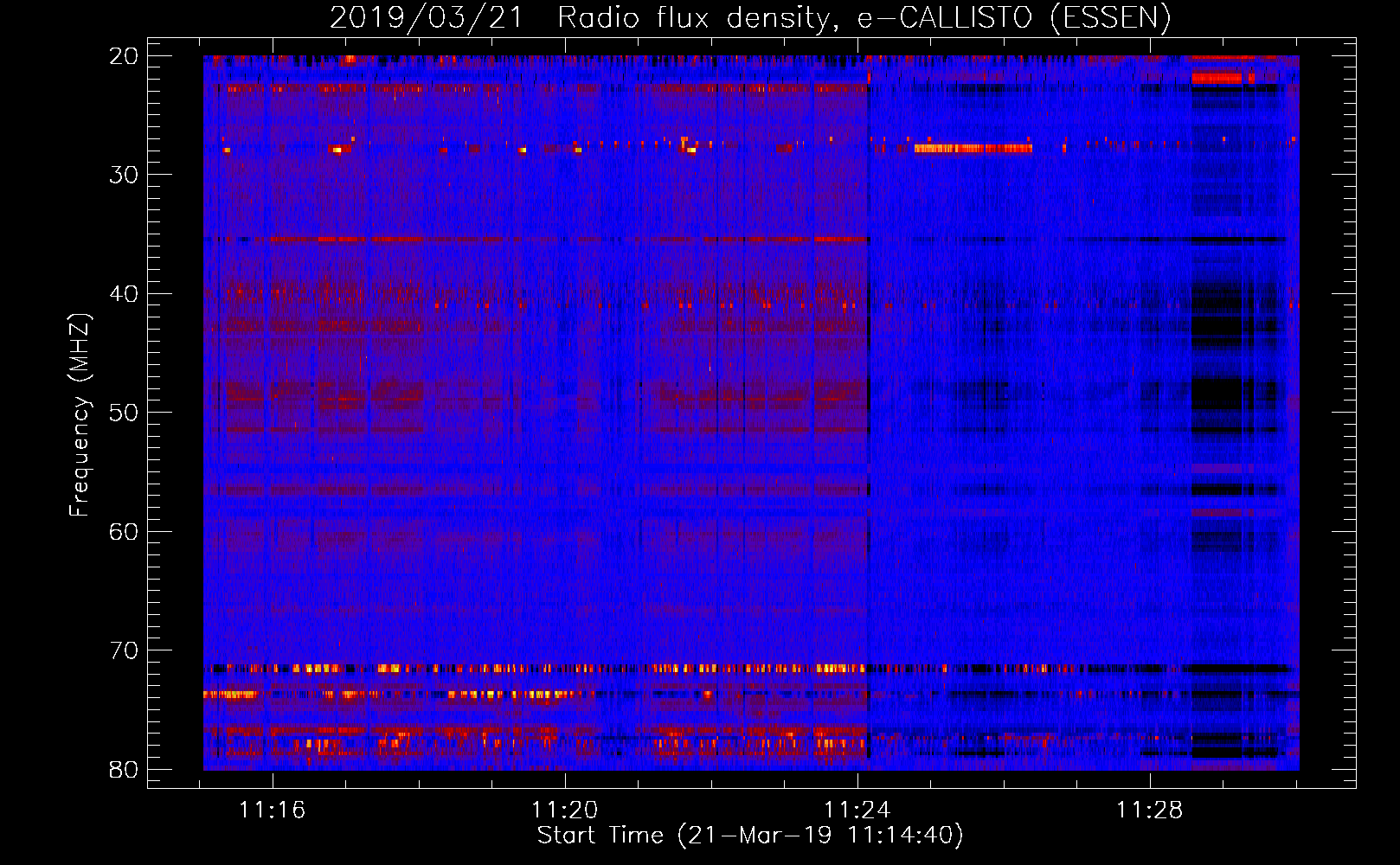Click the 11:24 time axis label
The width and height of the screenshot is (1400, 865).
coord(857,811)
